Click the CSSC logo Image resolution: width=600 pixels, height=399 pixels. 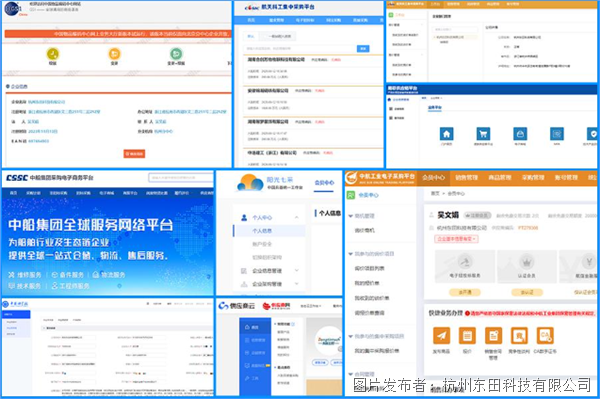pyautogui.click(x=17, y=178)
